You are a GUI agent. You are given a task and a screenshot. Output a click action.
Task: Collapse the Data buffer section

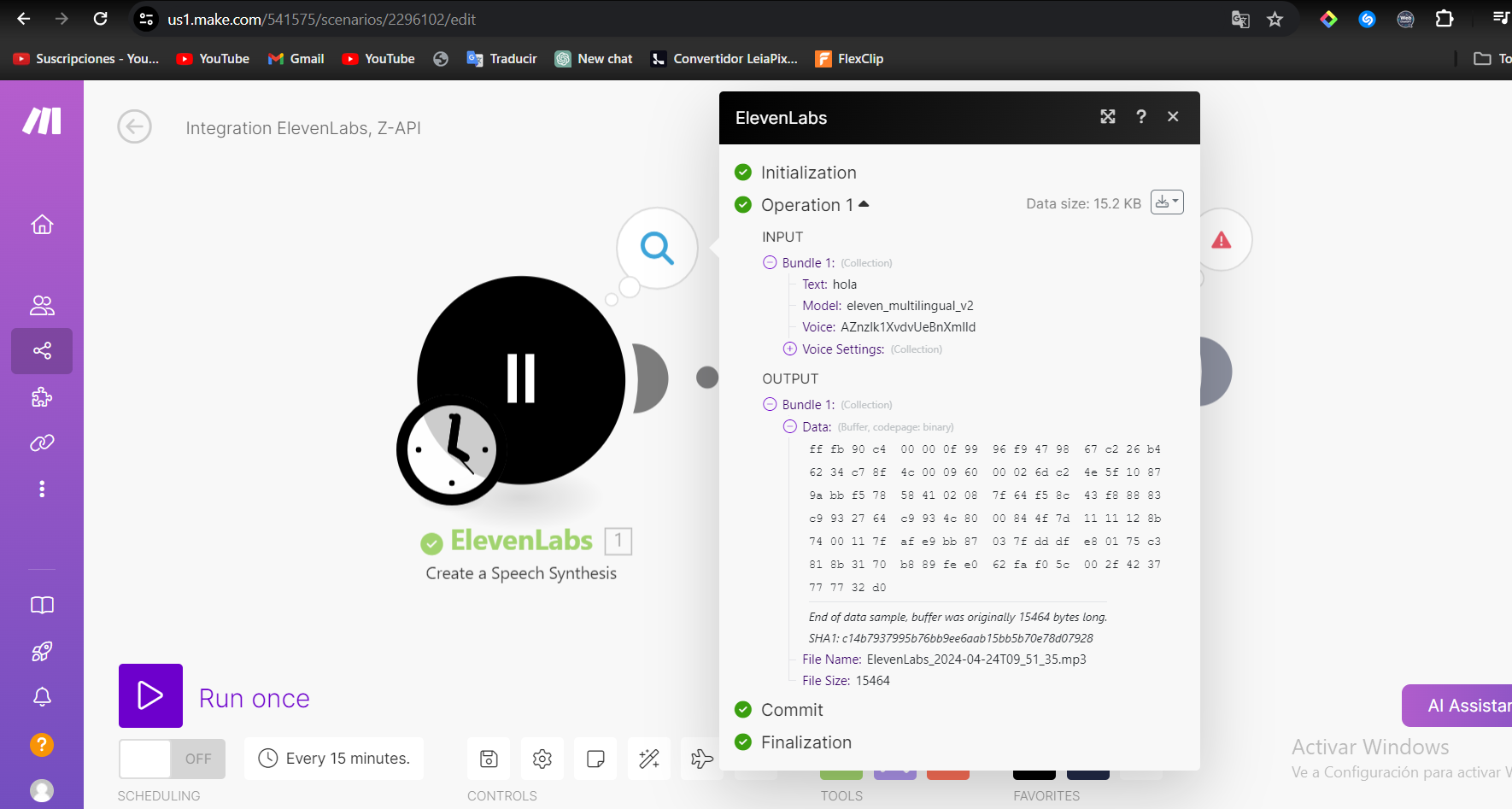(x=790, y=427)
